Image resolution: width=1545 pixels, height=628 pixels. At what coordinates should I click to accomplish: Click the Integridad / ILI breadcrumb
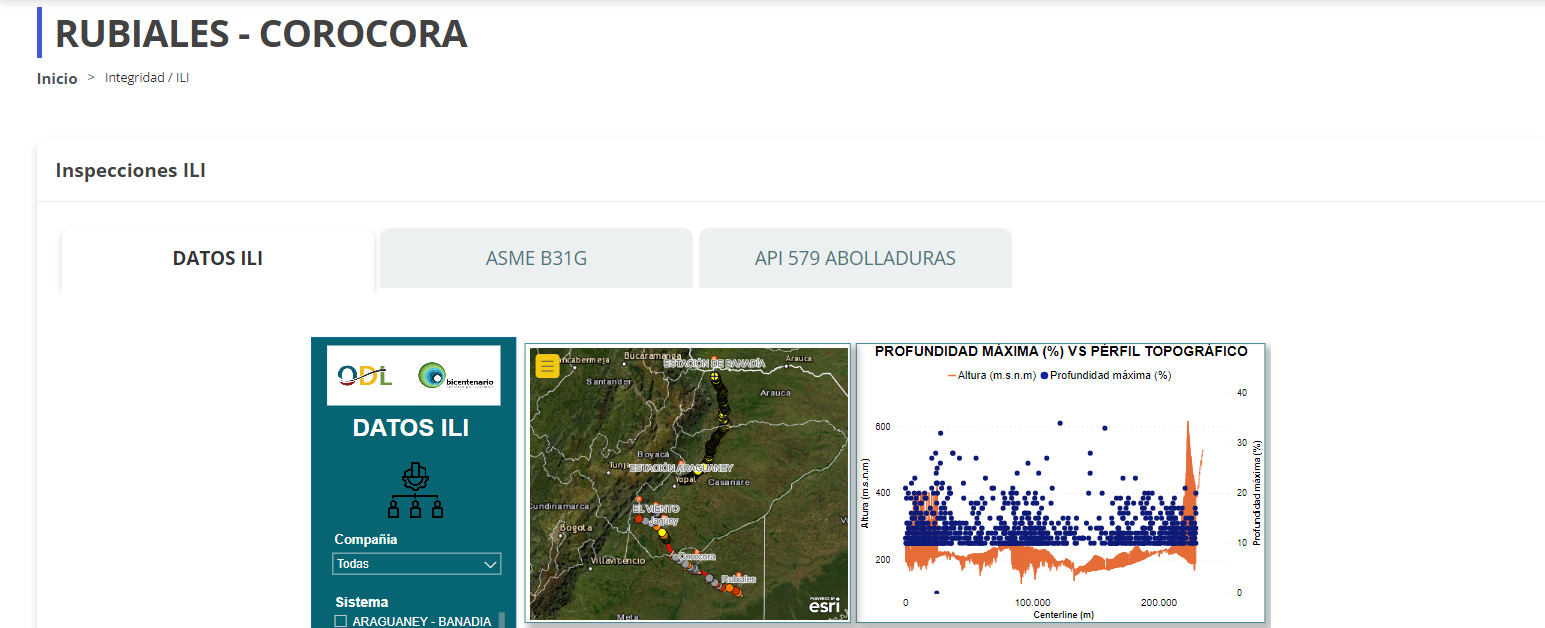coord(147,78)
